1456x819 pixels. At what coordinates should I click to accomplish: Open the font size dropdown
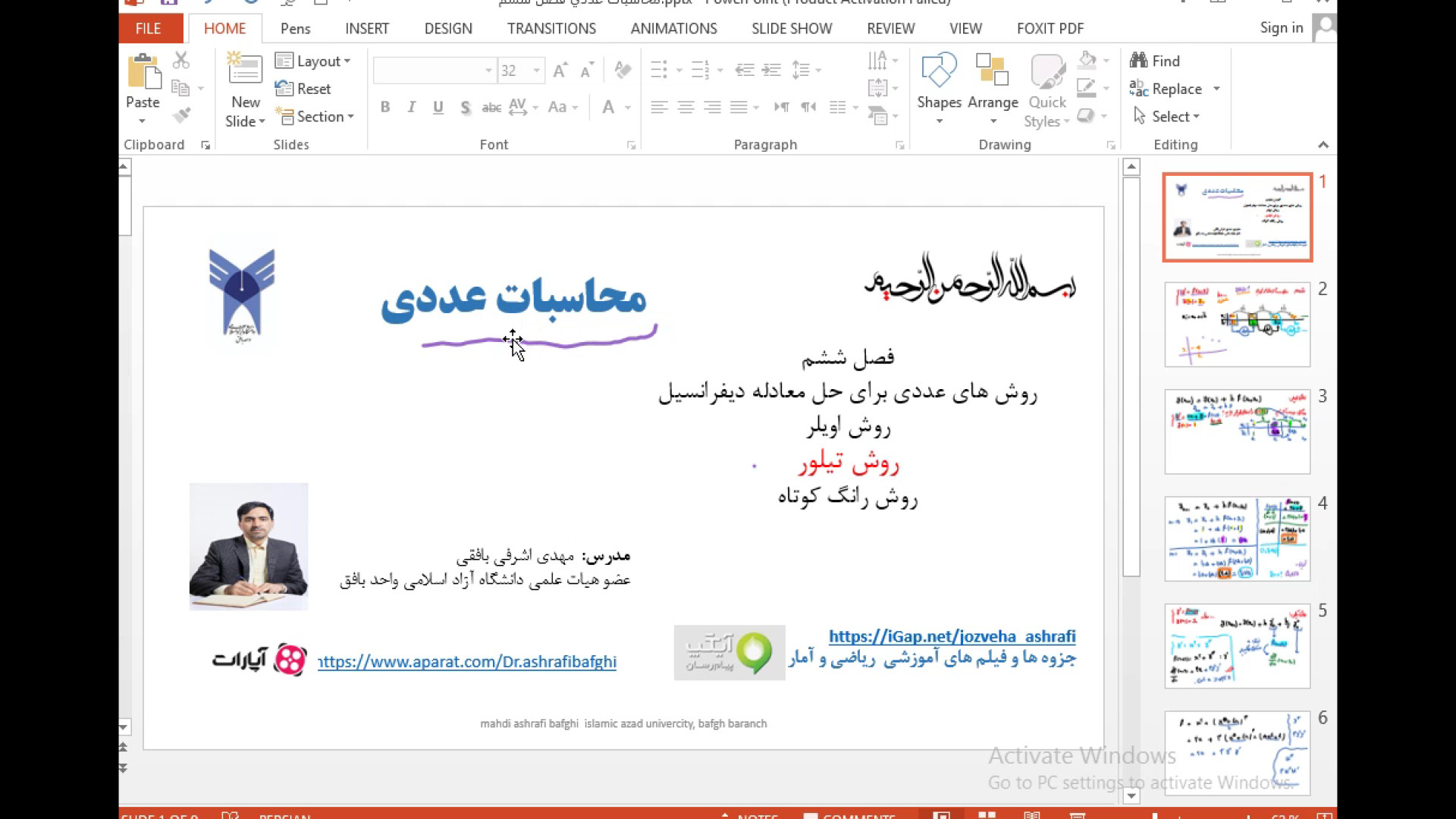[x=537, y=71]
